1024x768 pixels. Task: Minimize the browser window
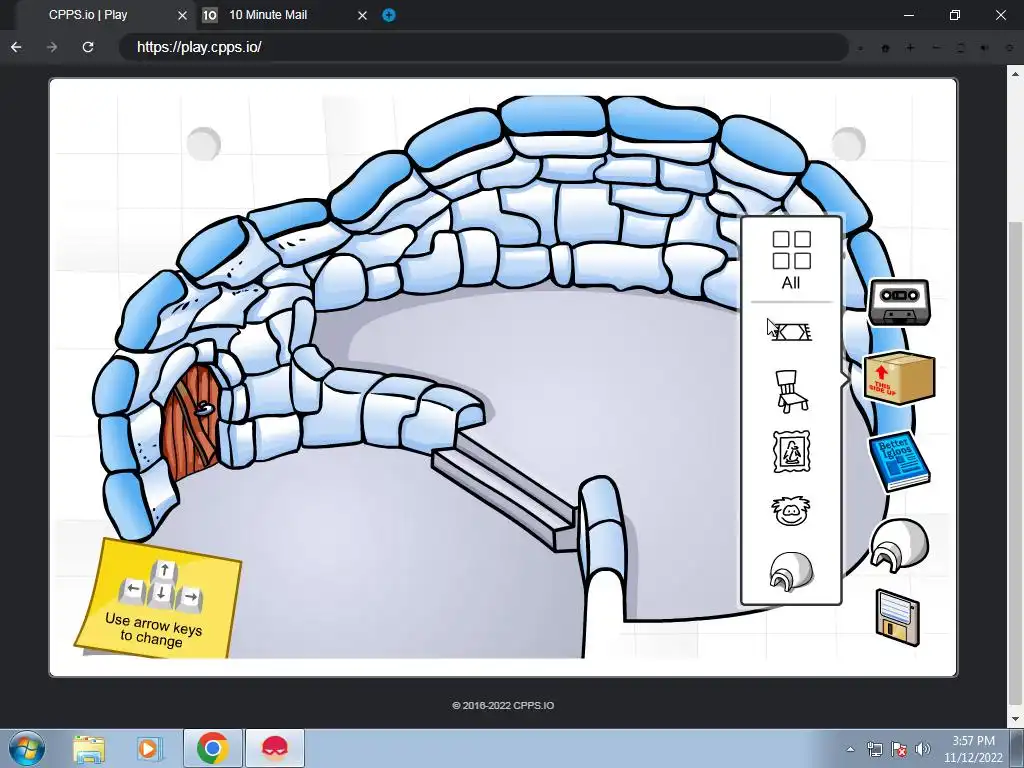tap(908, 15)
